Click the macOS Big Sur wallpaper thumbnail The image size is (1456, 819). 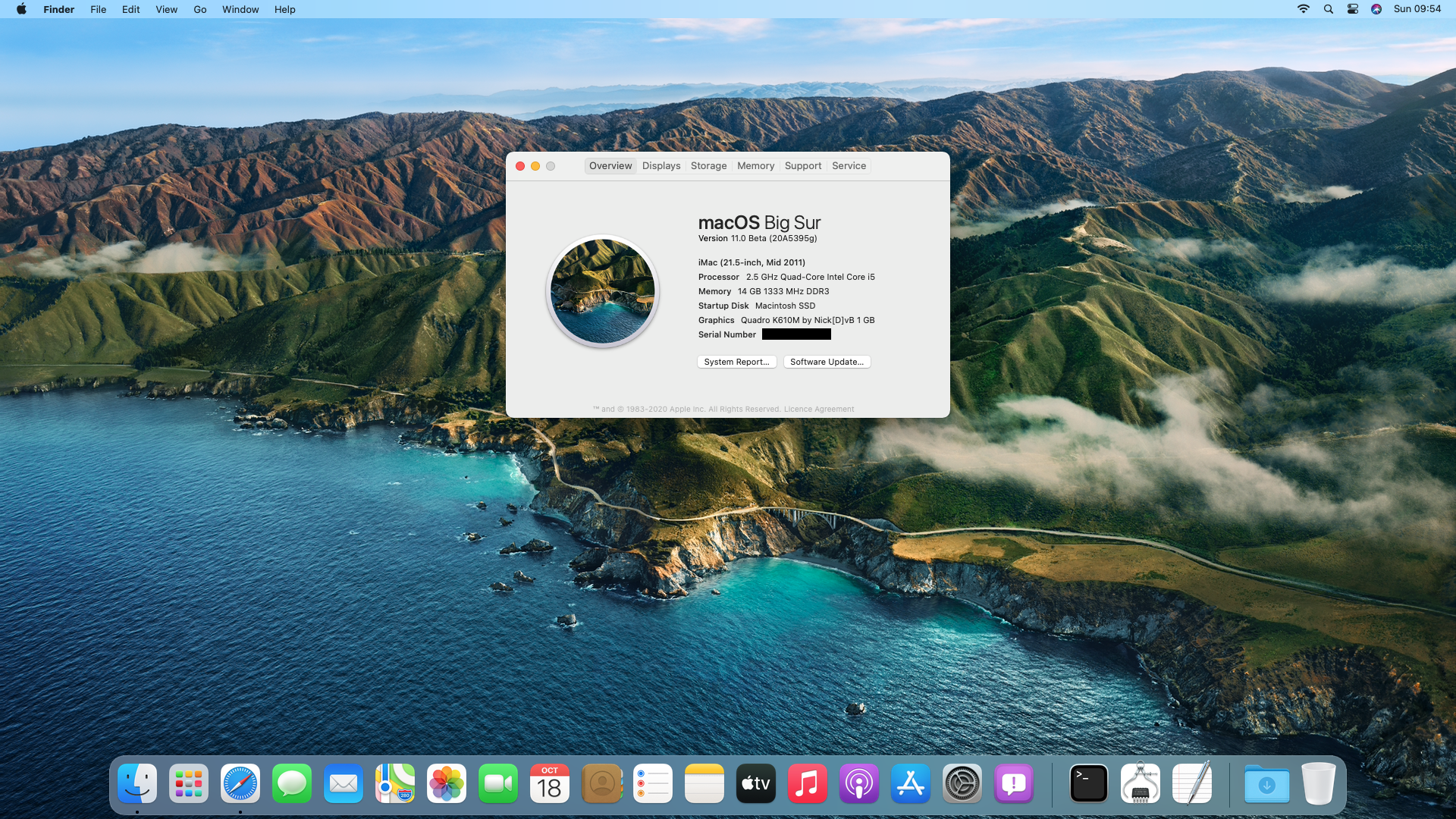click(601, 290)
